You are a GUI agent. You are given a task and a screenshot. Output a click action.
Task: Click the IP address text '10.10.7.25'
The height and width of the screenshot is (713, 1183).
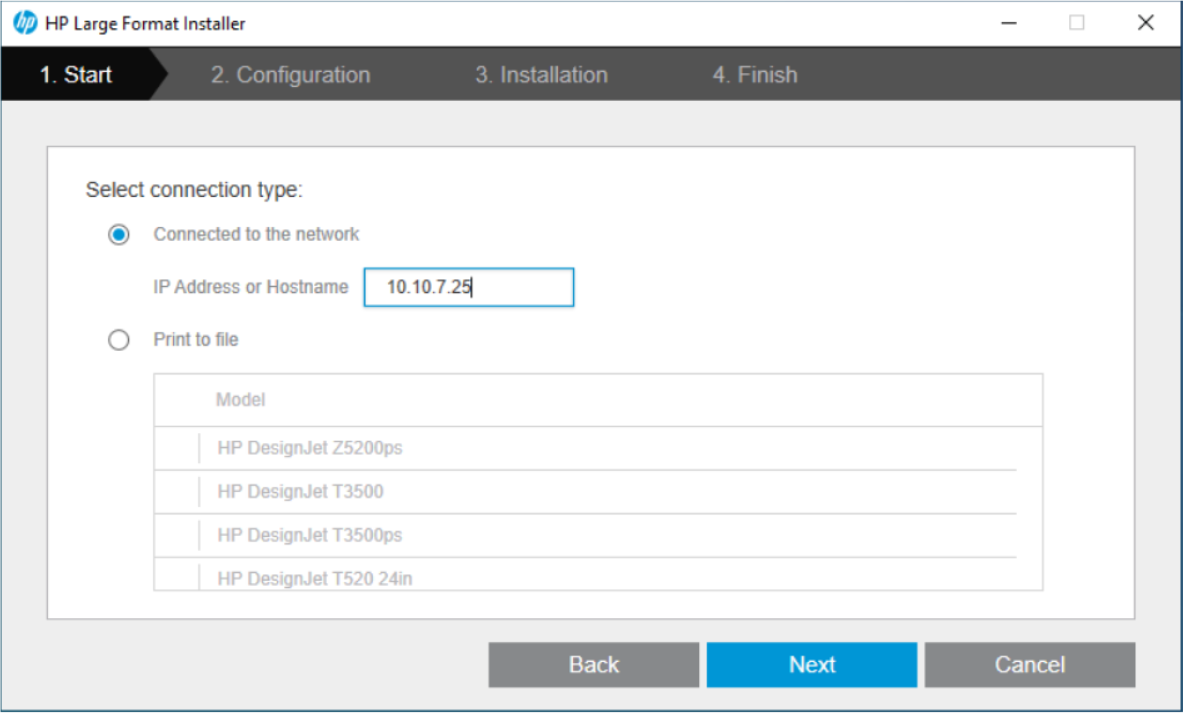pyautogui.click(x=428, y=287)
